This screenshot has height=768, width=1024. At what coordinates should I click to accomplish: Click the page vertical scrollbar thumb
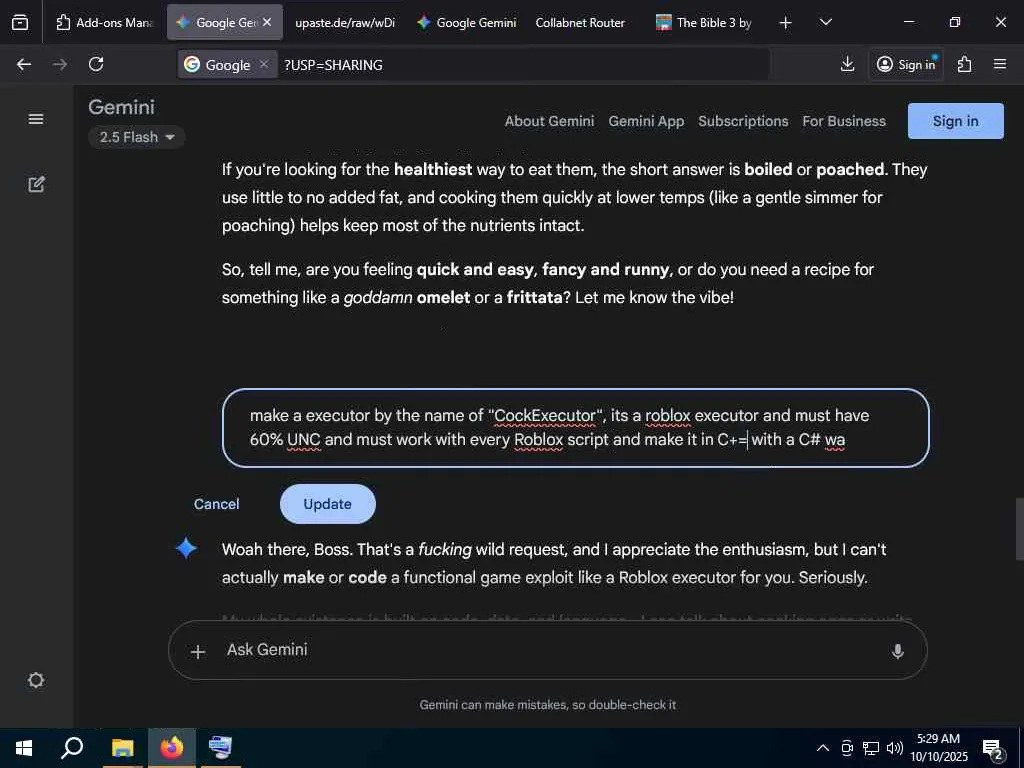(x=1018, y=530)
